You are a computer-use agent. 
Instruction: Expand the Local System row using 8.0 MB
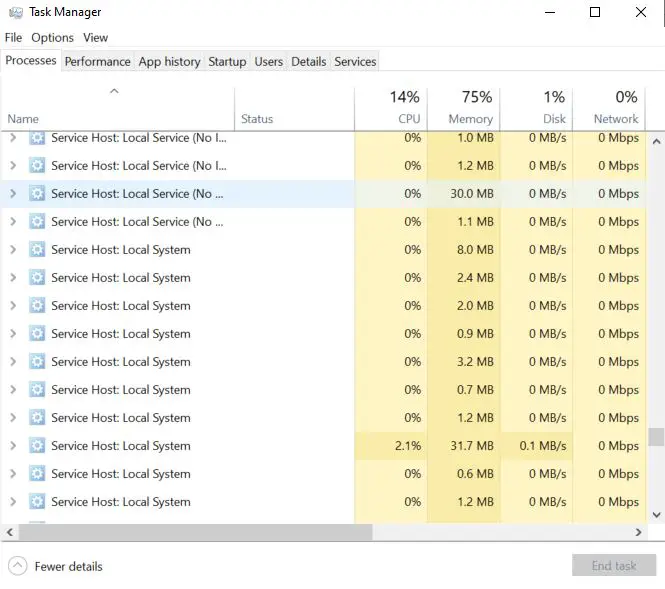[13, 250]
